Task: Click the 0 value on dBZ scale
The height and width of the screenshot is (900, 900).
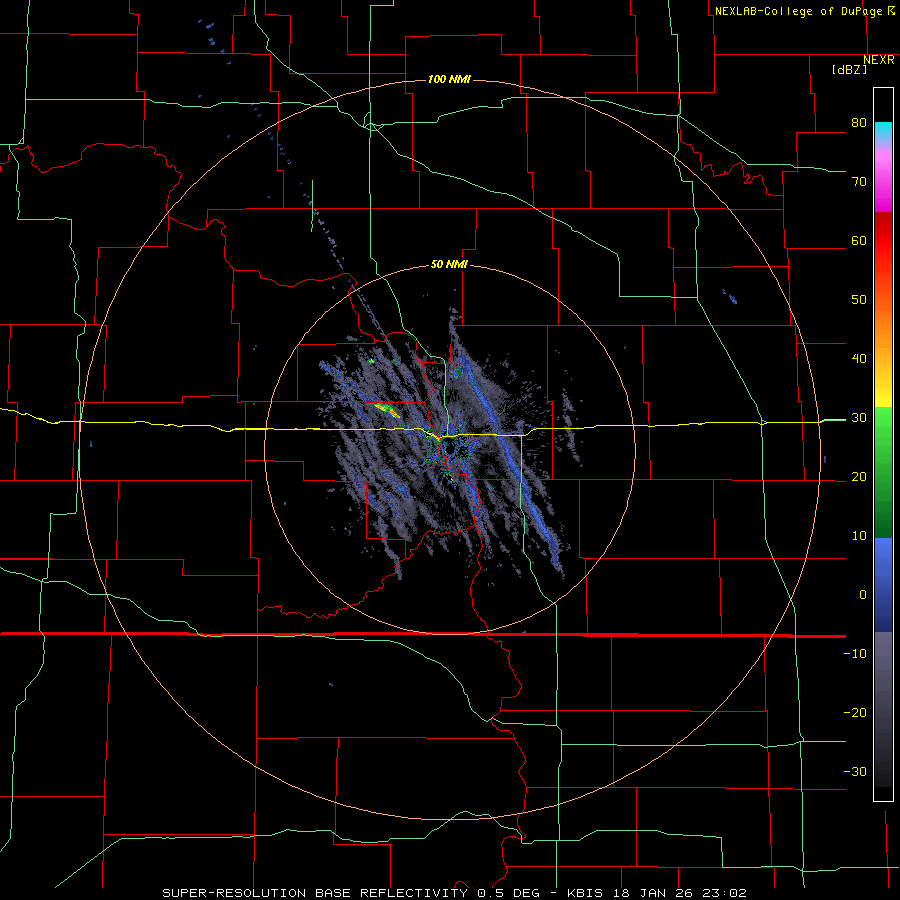Action: [863, 595]
